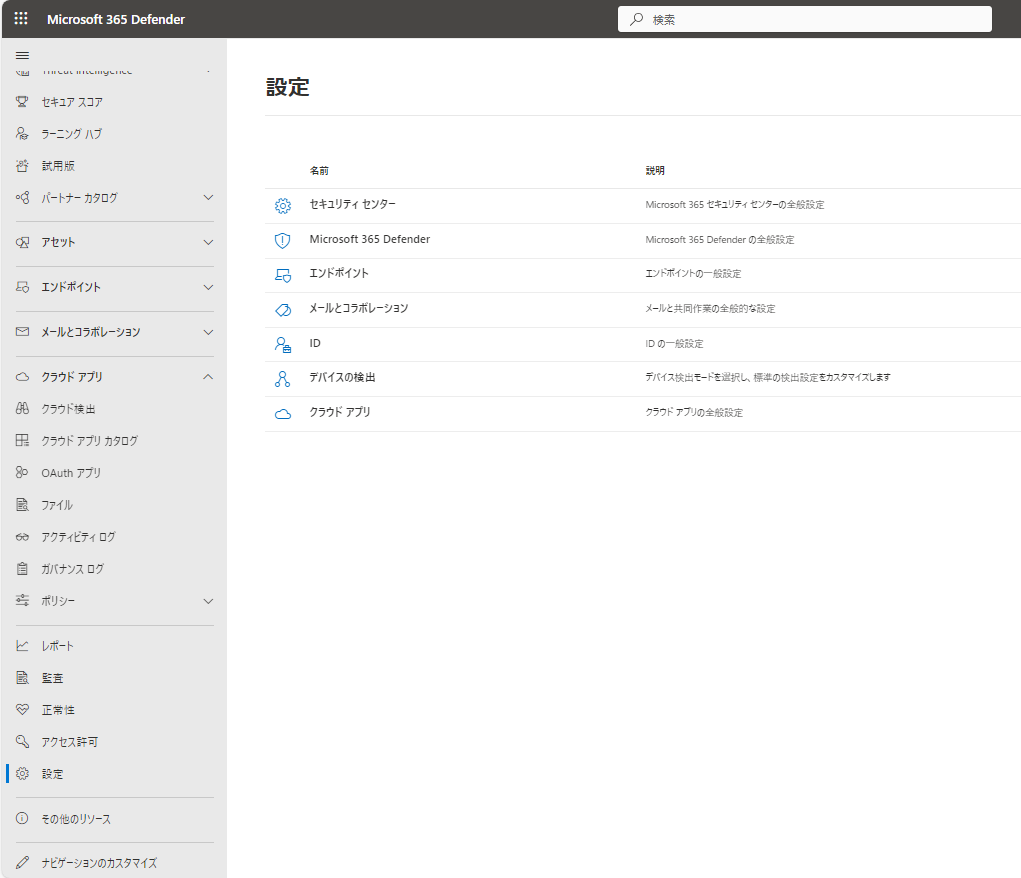Open Microsoft 365 Defender settings row
This screenshot has height=878, width=1021.
pyautogui.click(x=643, y=241)
